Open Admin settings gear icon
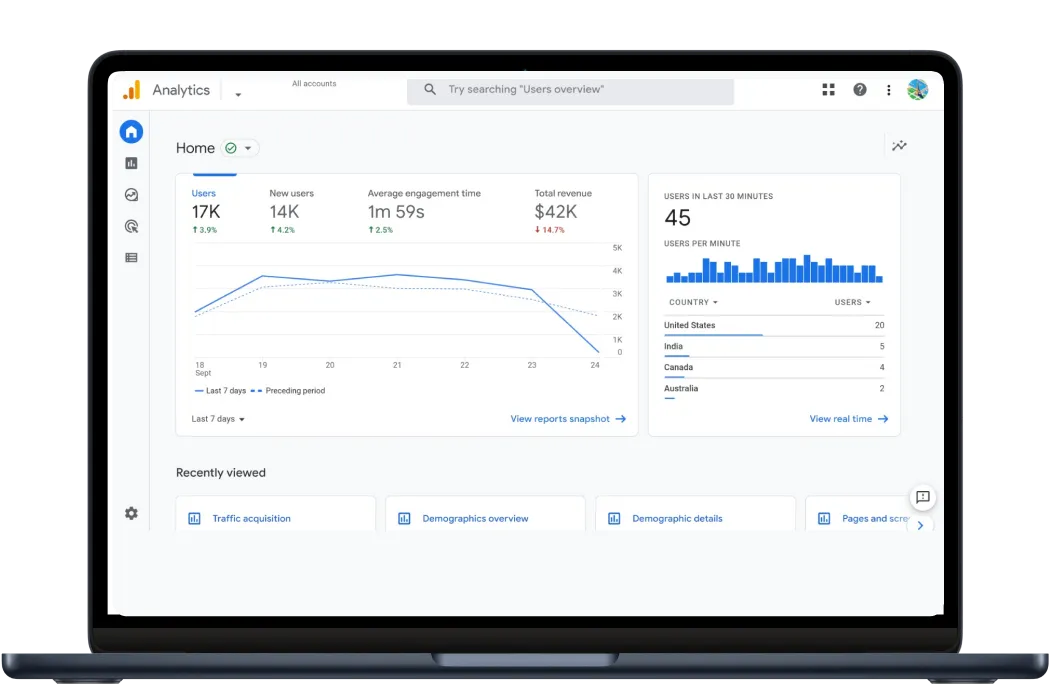The height and width of the screenshot is (686, 1052). [x=132, y=513]
